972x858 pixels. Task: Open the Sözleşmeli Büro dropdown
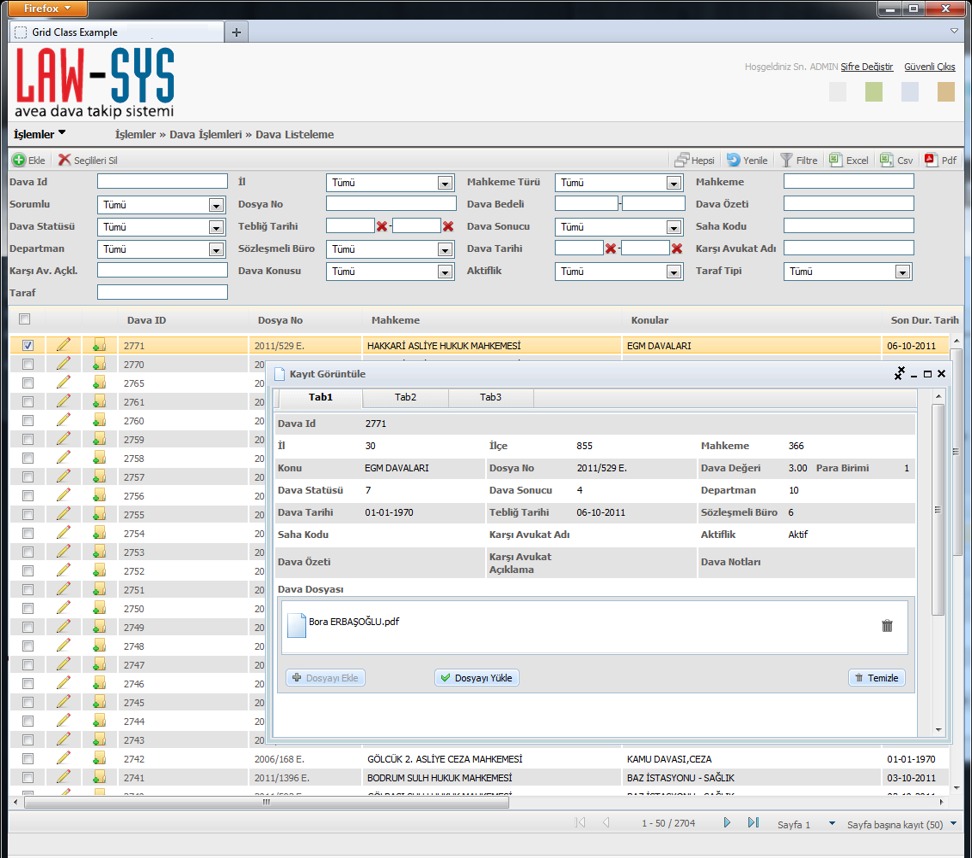click(390, 249)
